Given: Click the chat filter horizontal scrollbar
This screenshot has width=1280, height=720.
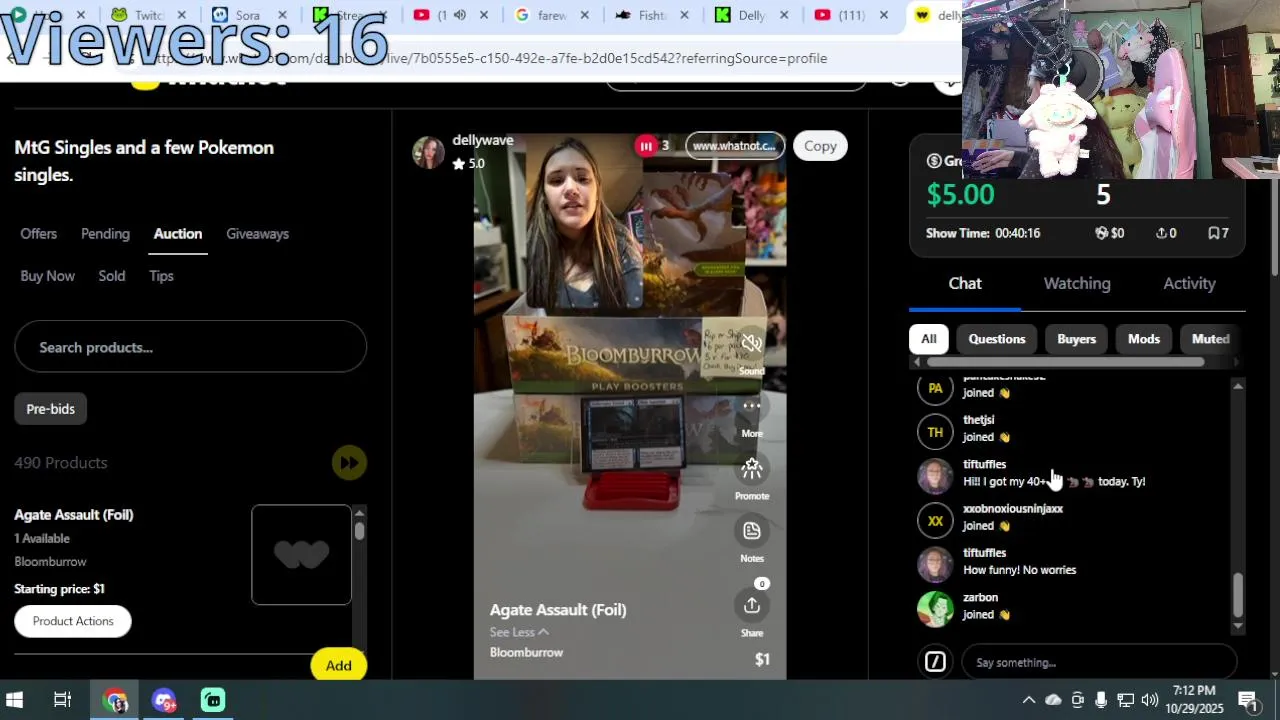Looking at the screenshot, I should (1066, 362).
